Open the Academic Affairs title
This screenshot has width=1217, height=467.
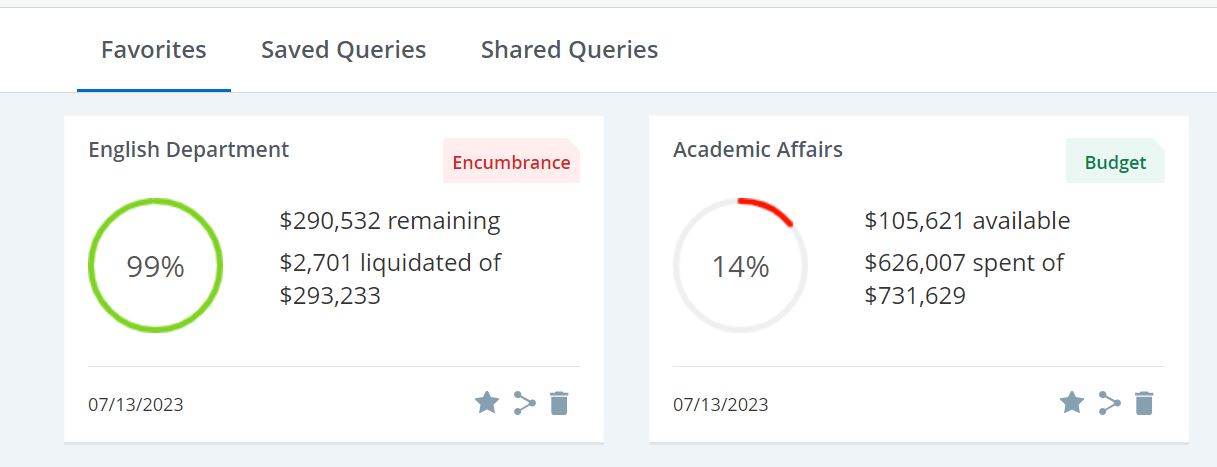coord(758,150)
